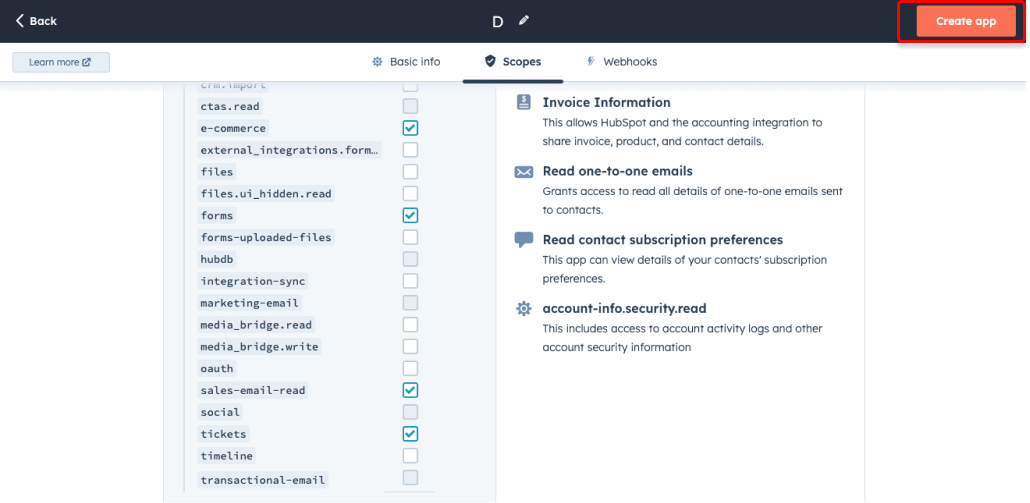Click the Invoice Information heading
The height and width of the screenshot is (503, 1030).
coord(606,102)
